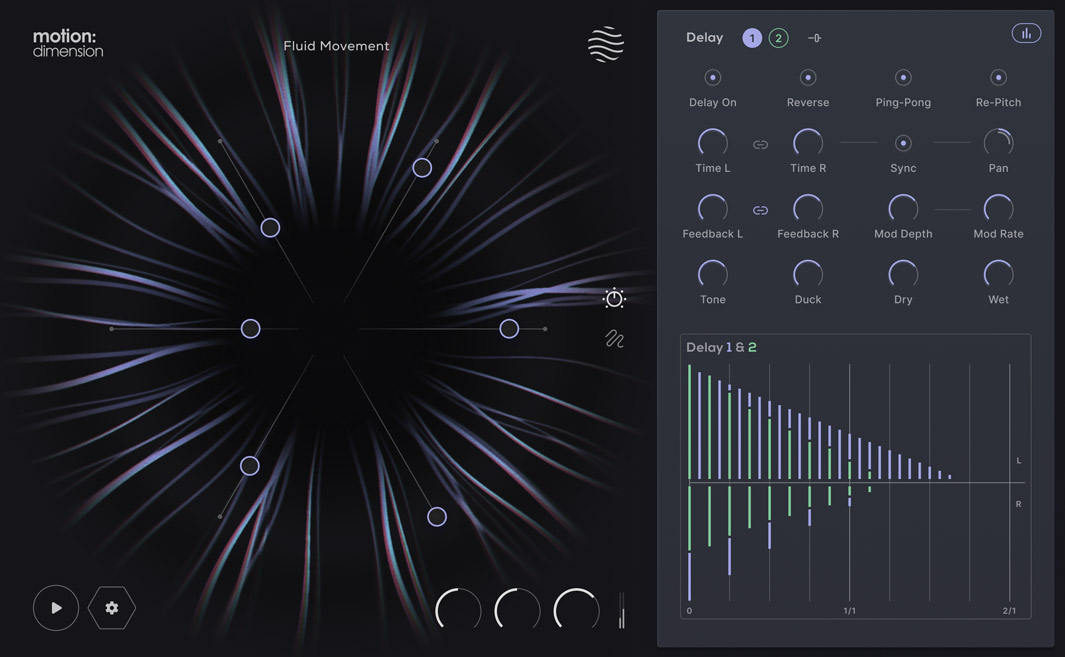Enable the Re-Pitch option
1065x657 pixels.
coord(997,77)
